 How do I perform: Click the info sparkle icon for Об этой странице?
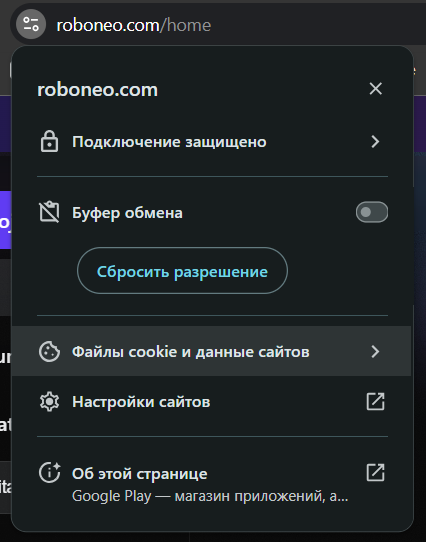coord(49,473)
